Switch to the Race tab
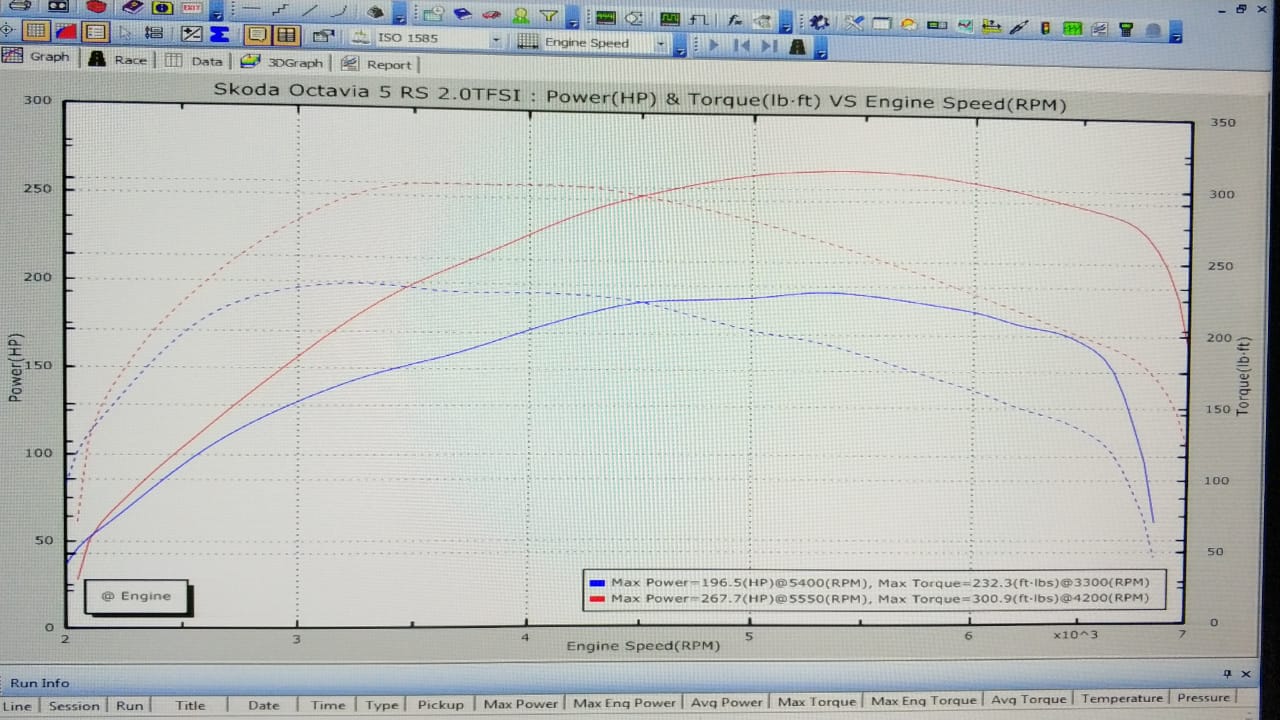This screenshot has height=720, width=1280. coord(118,60)
